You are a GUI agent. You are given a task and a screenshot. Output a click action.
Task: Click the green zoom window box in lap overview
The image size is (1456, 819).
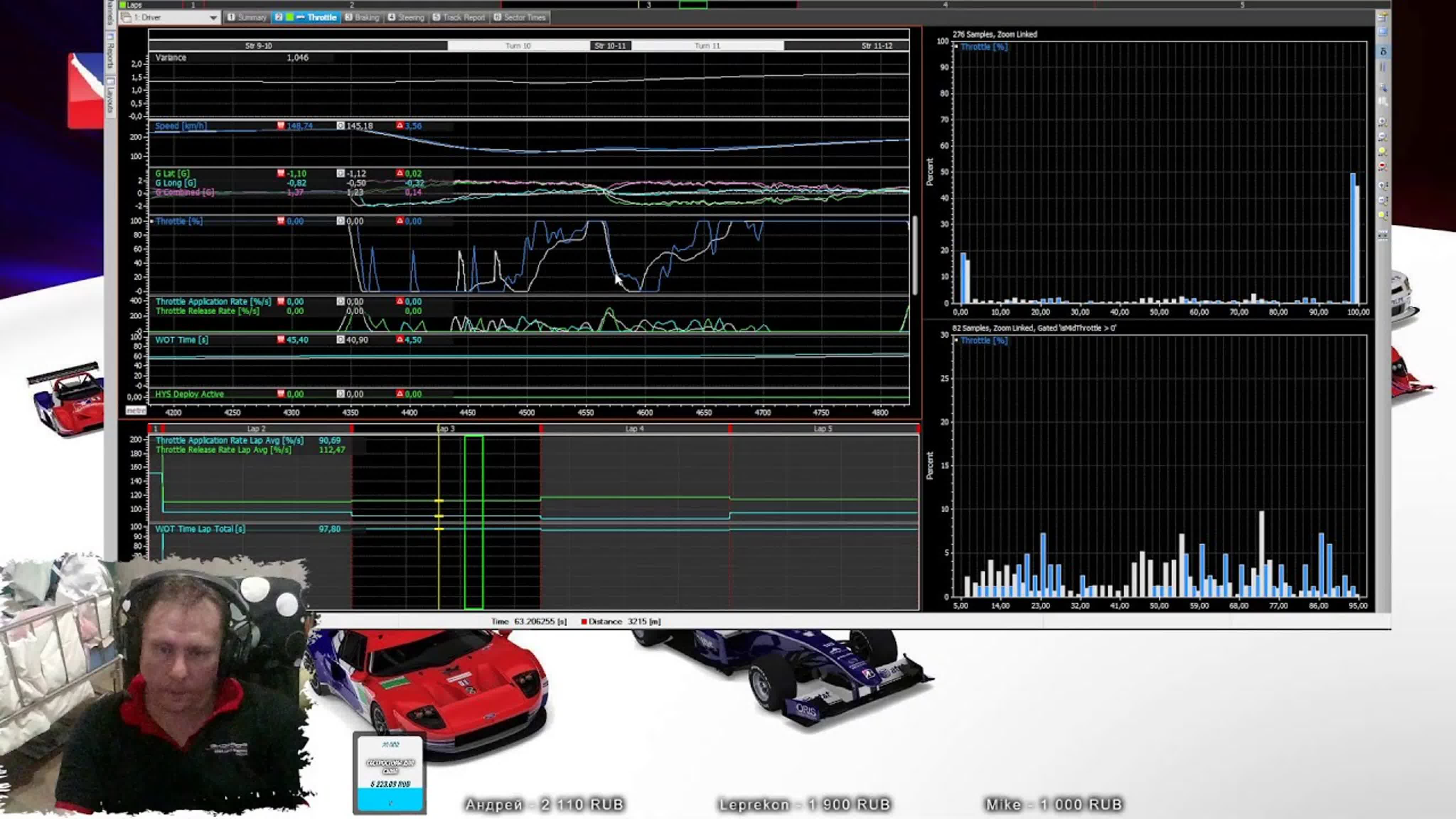[x=473, y=522]
